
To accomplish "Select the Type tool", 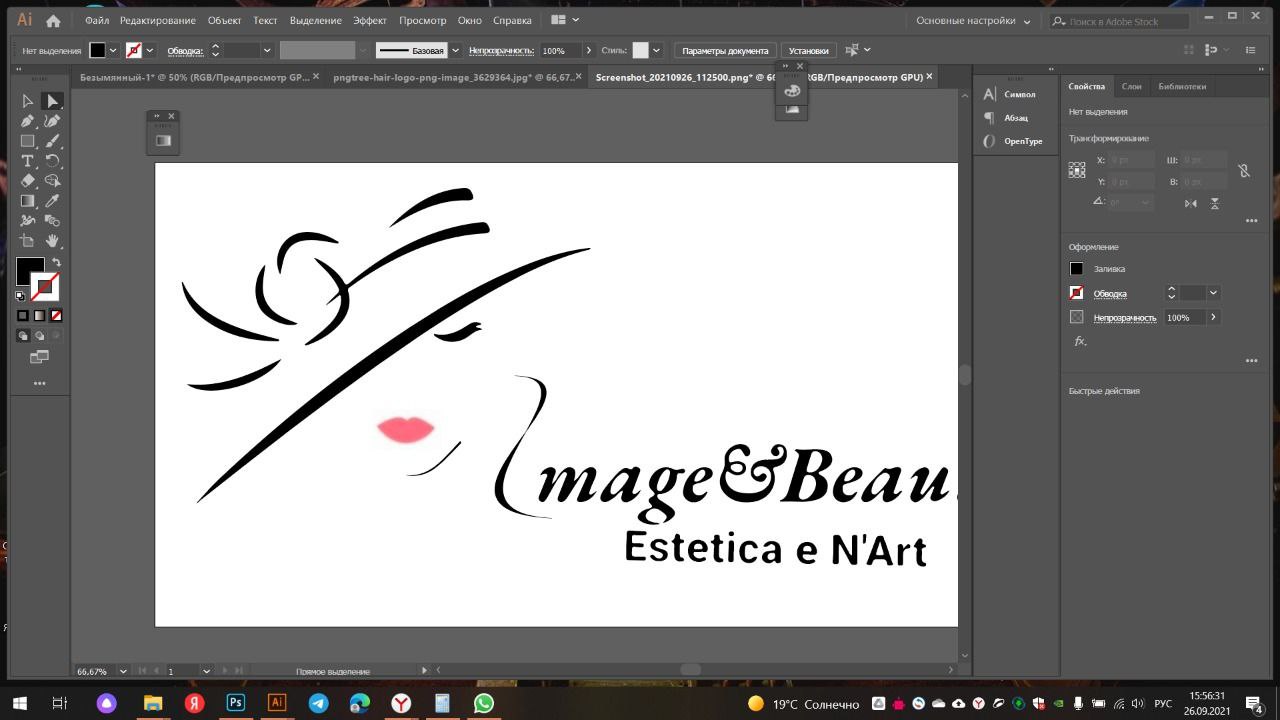I will pos(28,161).
